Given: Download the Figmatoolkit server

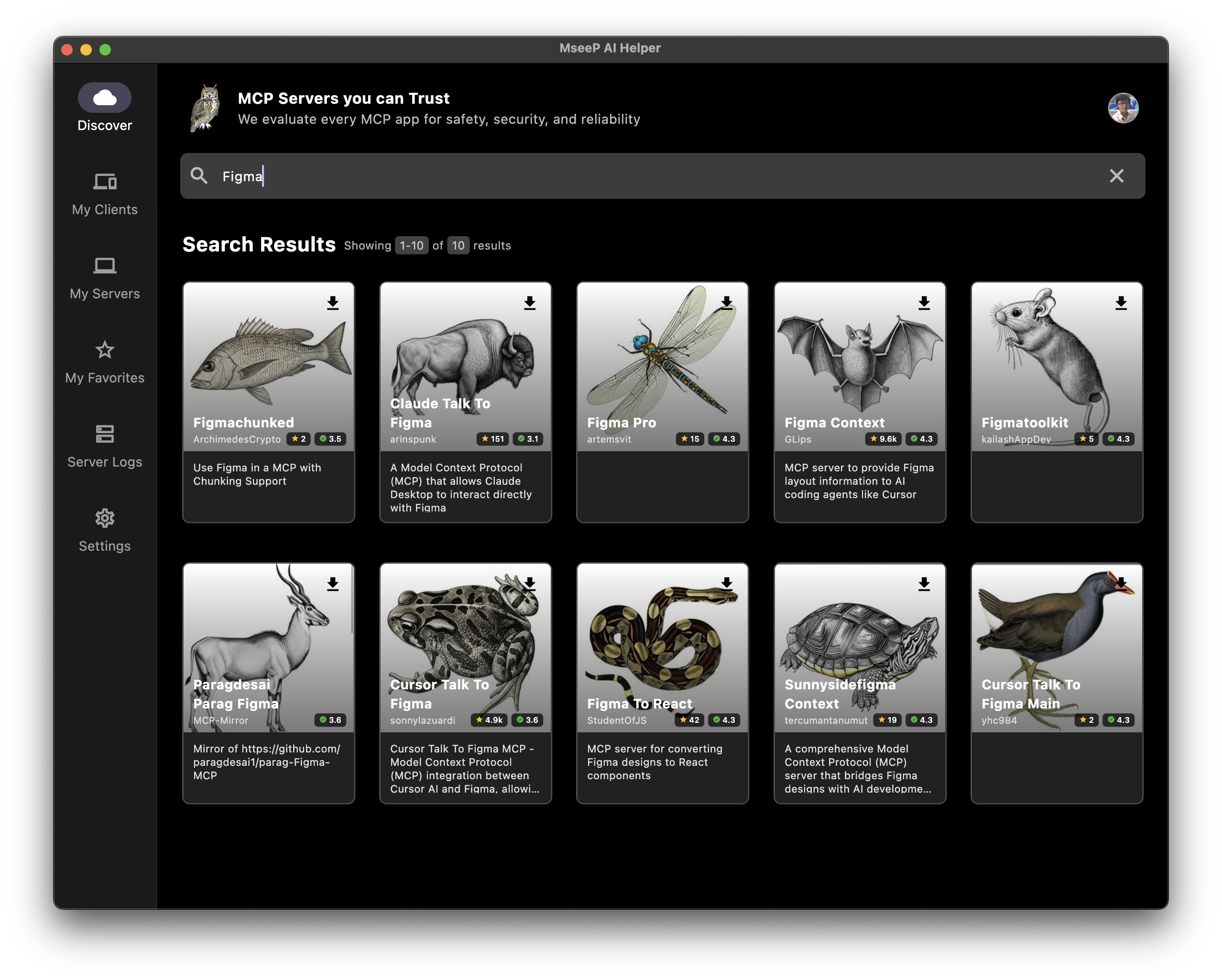Looking at the screenshot, I should click(x=1121, y=303).
